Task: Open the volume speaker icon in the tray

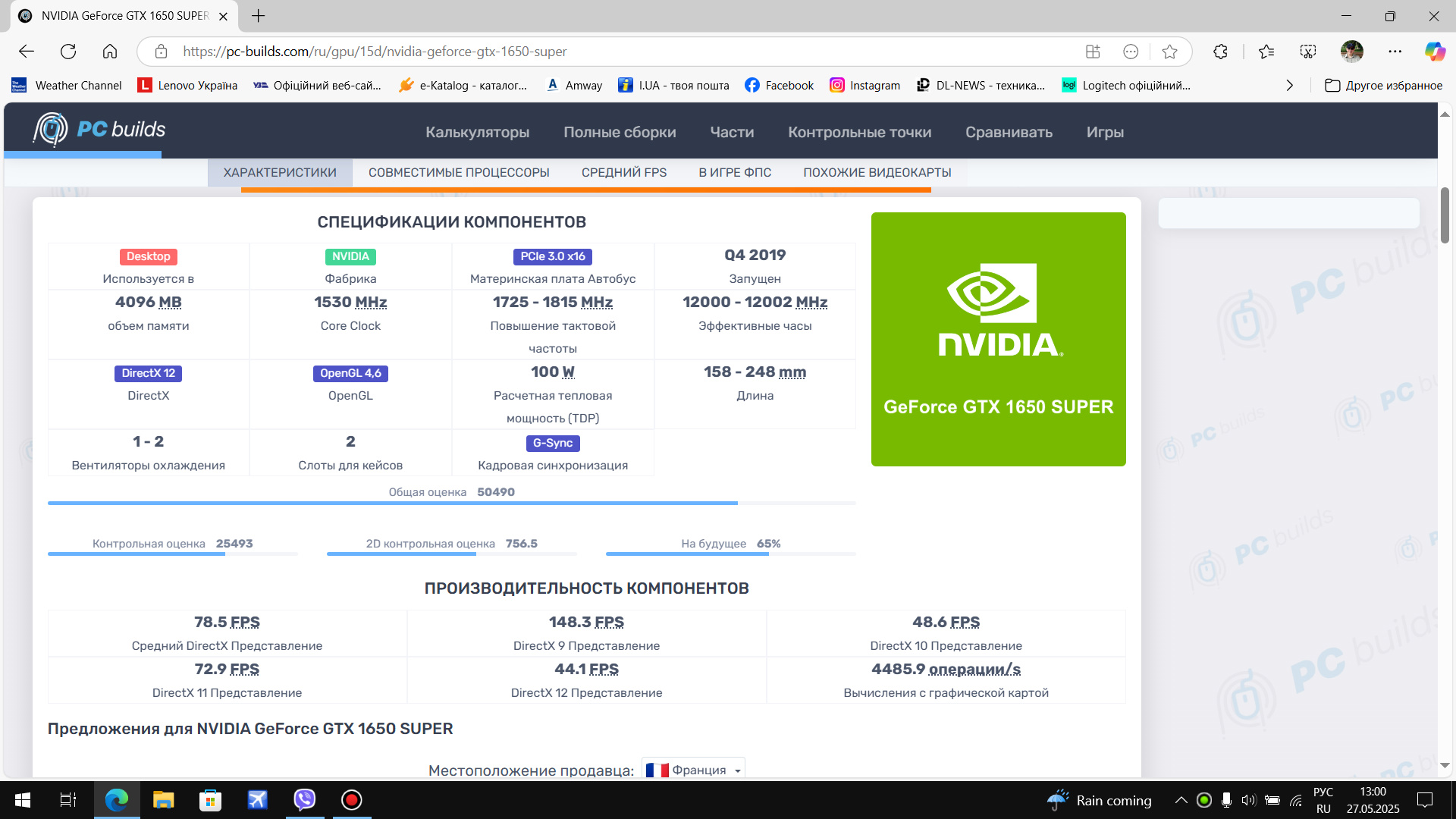Action: [x=1249, y=800]
